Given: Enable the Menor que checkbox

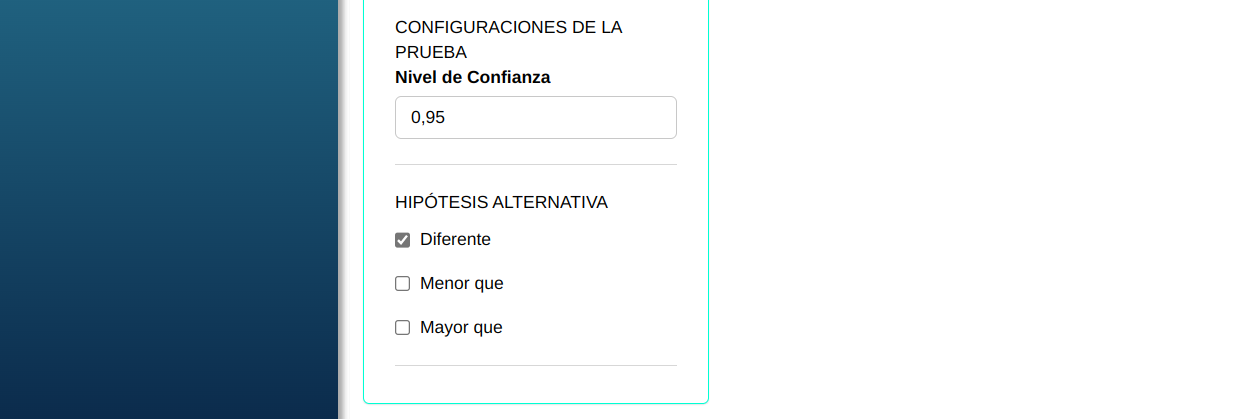Looking at the screenshot, I should [x=403, y=284].
